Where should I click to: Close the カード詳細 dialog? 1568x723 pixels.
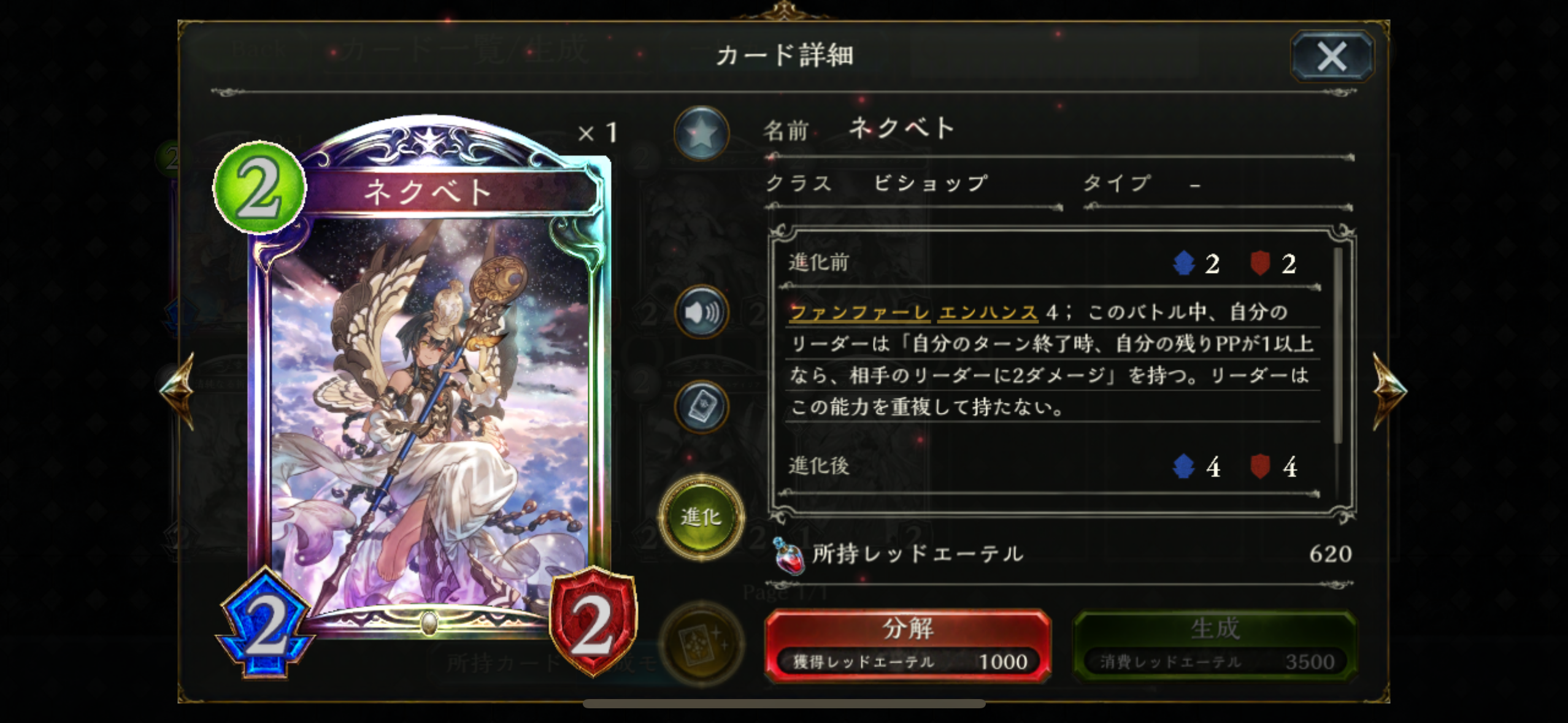[x=1332, y=56]
